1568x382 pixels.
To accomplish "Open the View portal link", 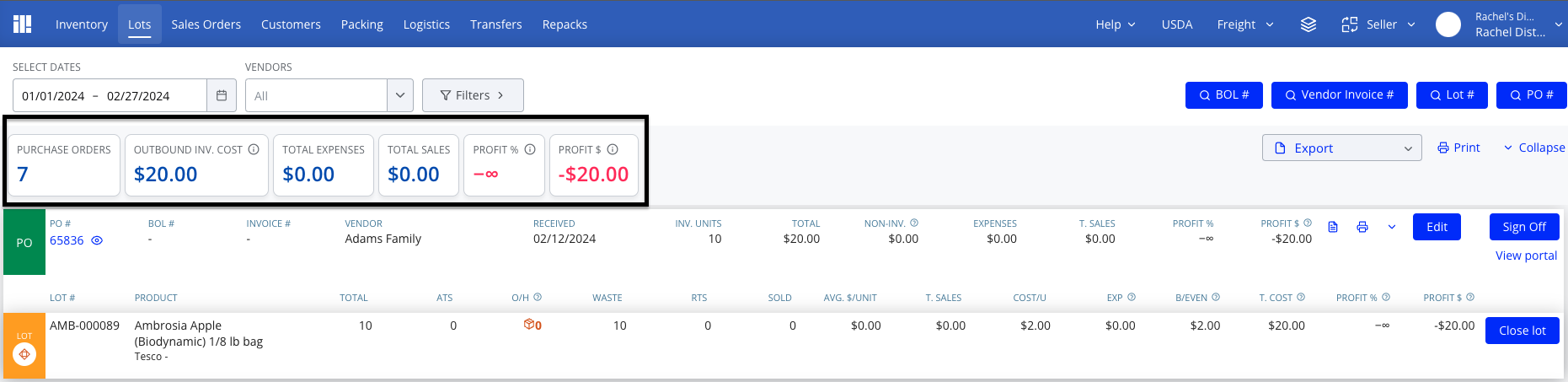I will (x=1526, y=256).
